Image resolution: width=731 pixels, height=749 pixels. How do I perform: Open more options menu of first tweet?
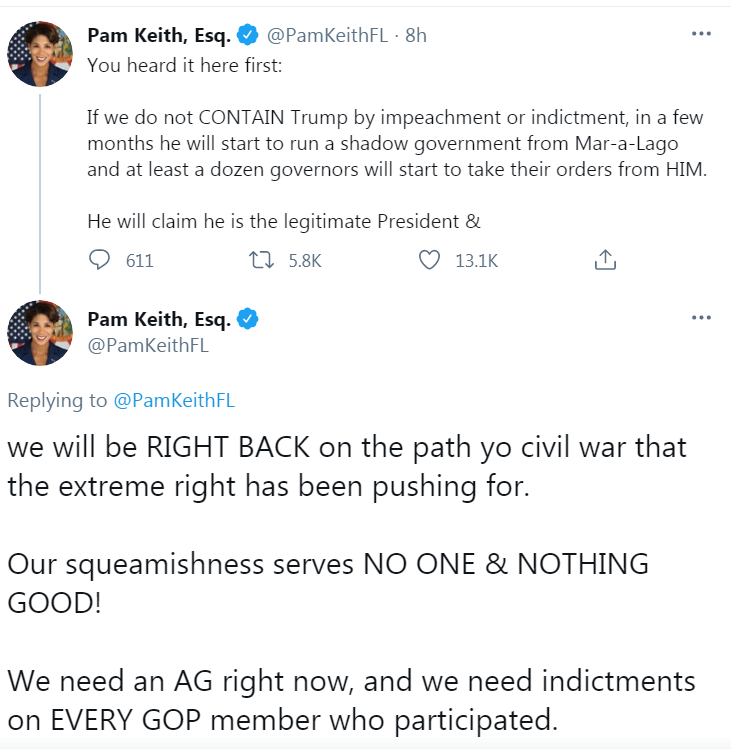701,33
